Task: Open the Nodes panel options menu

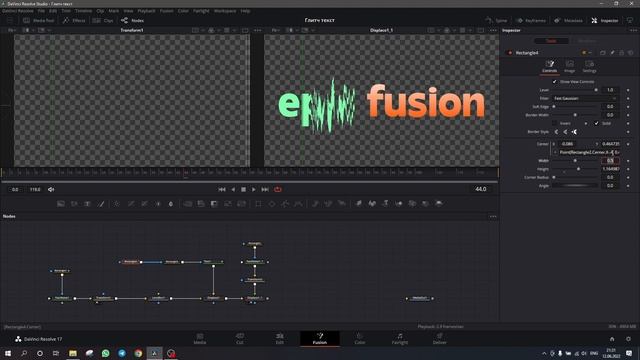Action: tap(493, 216)
